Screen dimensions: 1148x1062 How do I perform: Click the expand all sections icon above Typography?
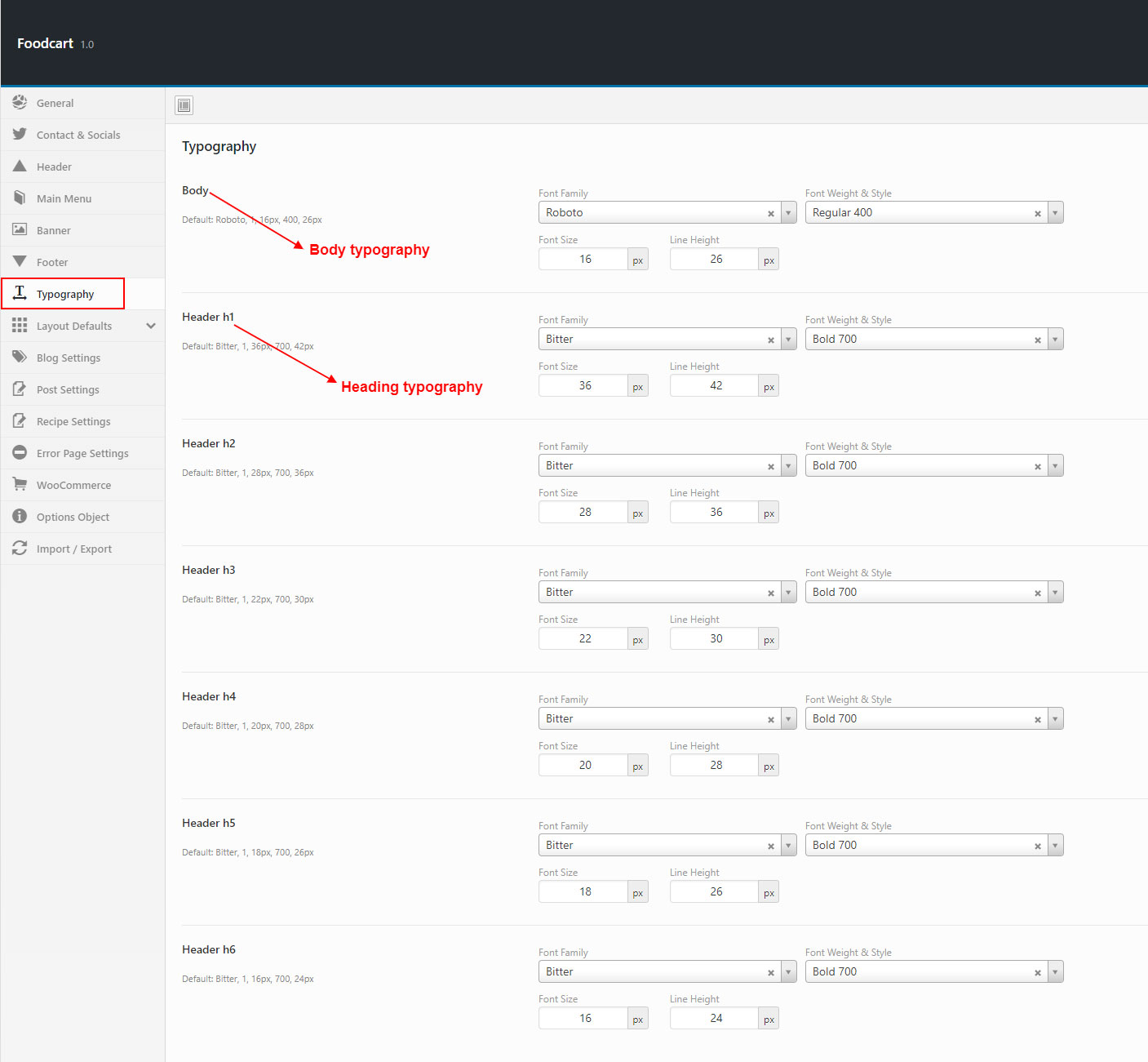pos(184,105)
